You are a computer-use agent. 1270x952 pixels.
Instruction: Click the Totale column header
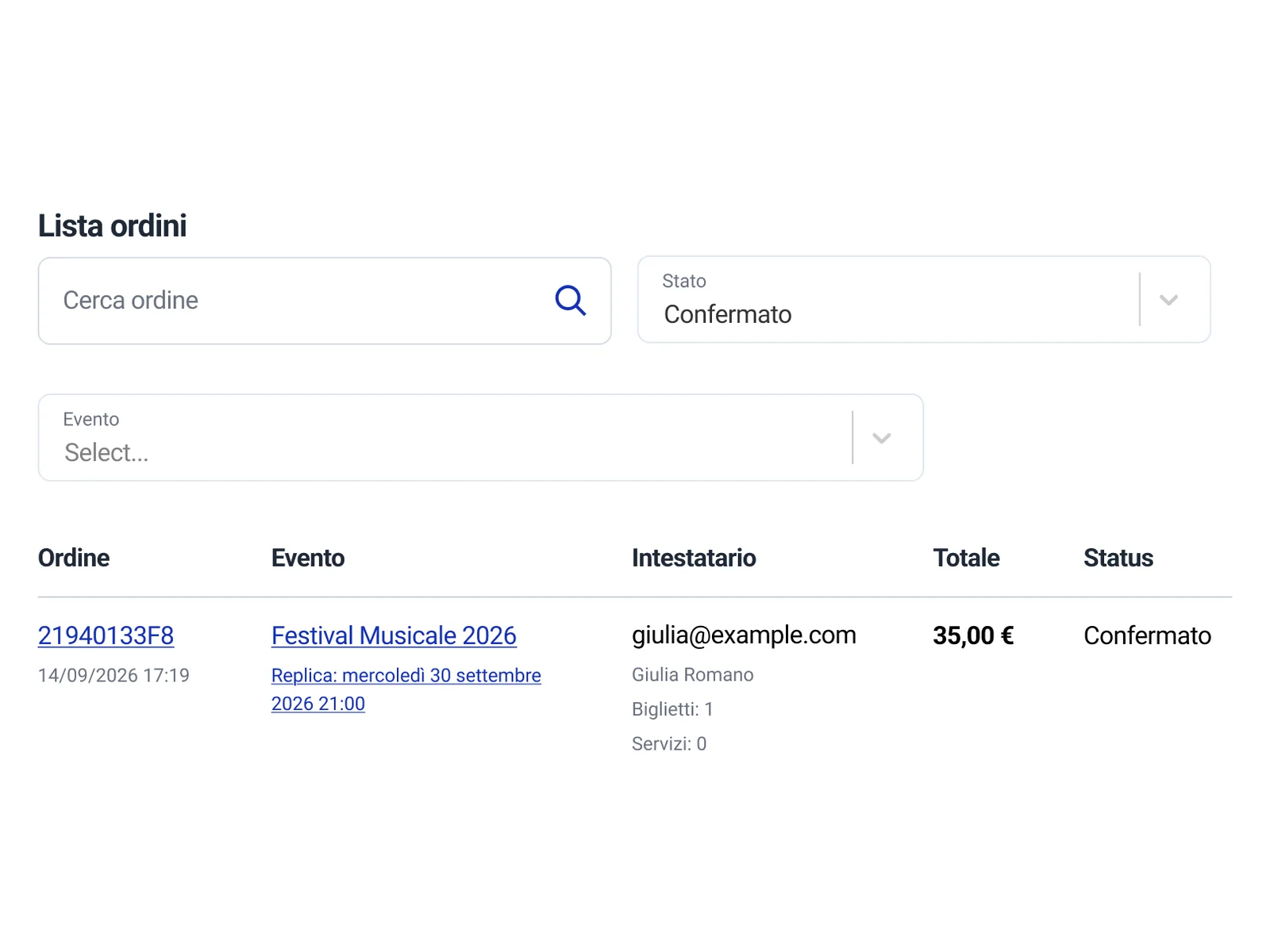click(966, 558)
